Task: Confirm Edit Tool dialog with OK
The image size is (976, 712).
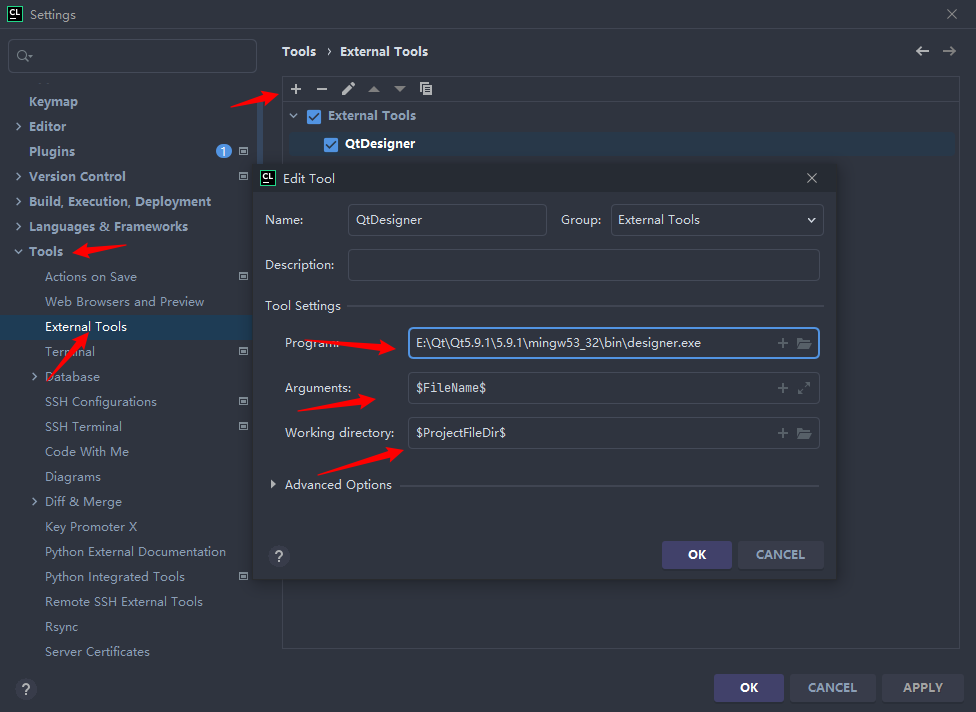Action: (x=697, y=555)
